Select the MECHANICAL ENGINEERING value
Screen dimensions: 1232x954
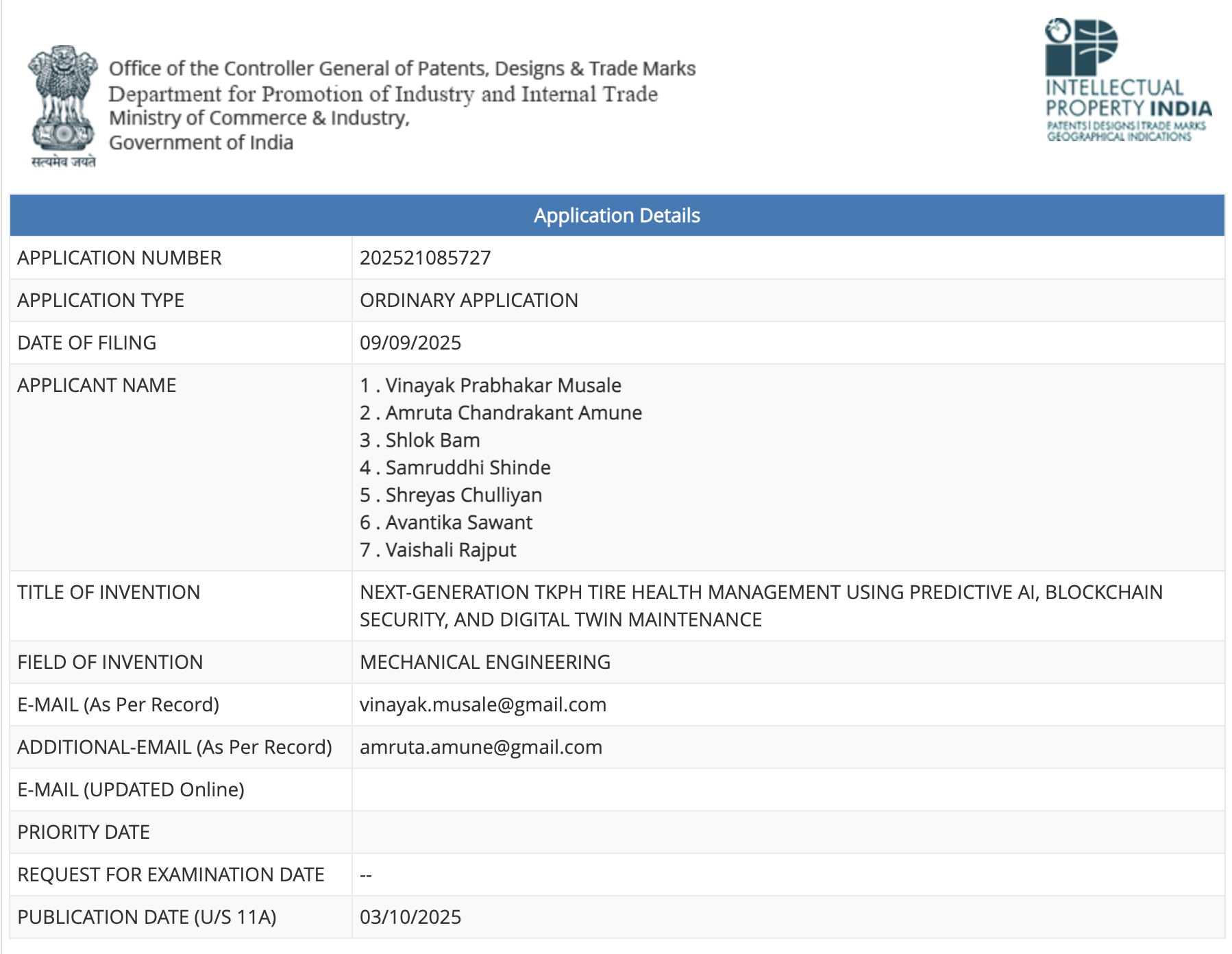tap(485, 662)
